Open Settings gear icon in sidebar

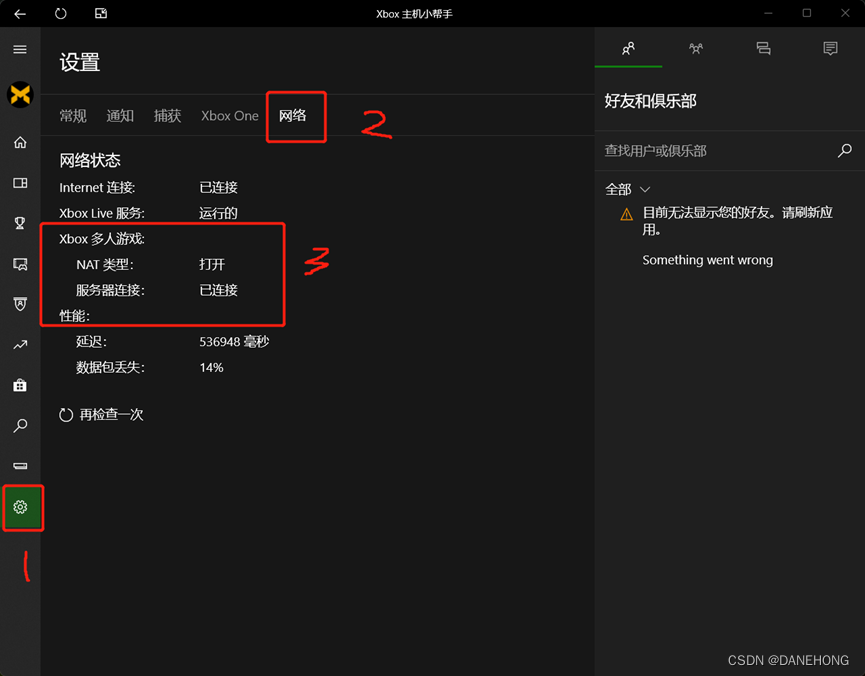(x=20, y=507)
